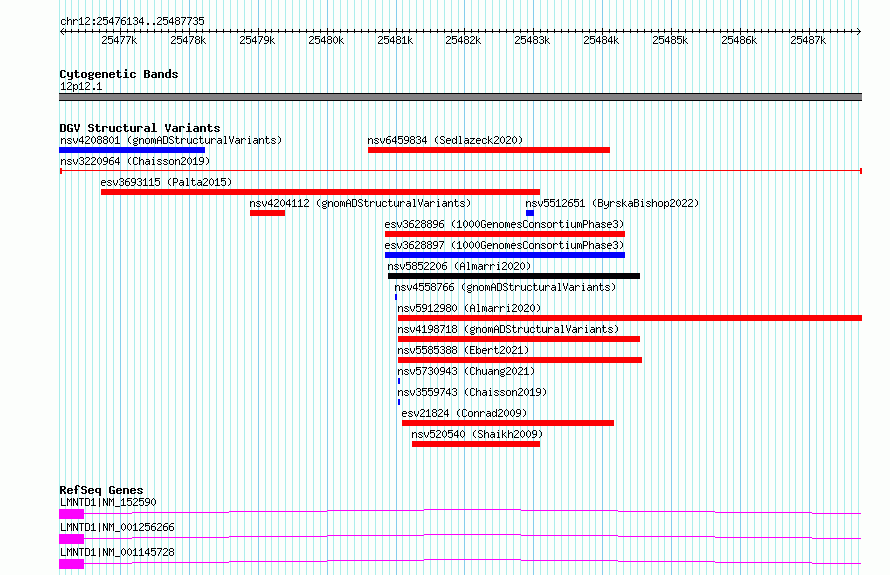Select the DGV Structural Variants track title

(x=140, y=128)
